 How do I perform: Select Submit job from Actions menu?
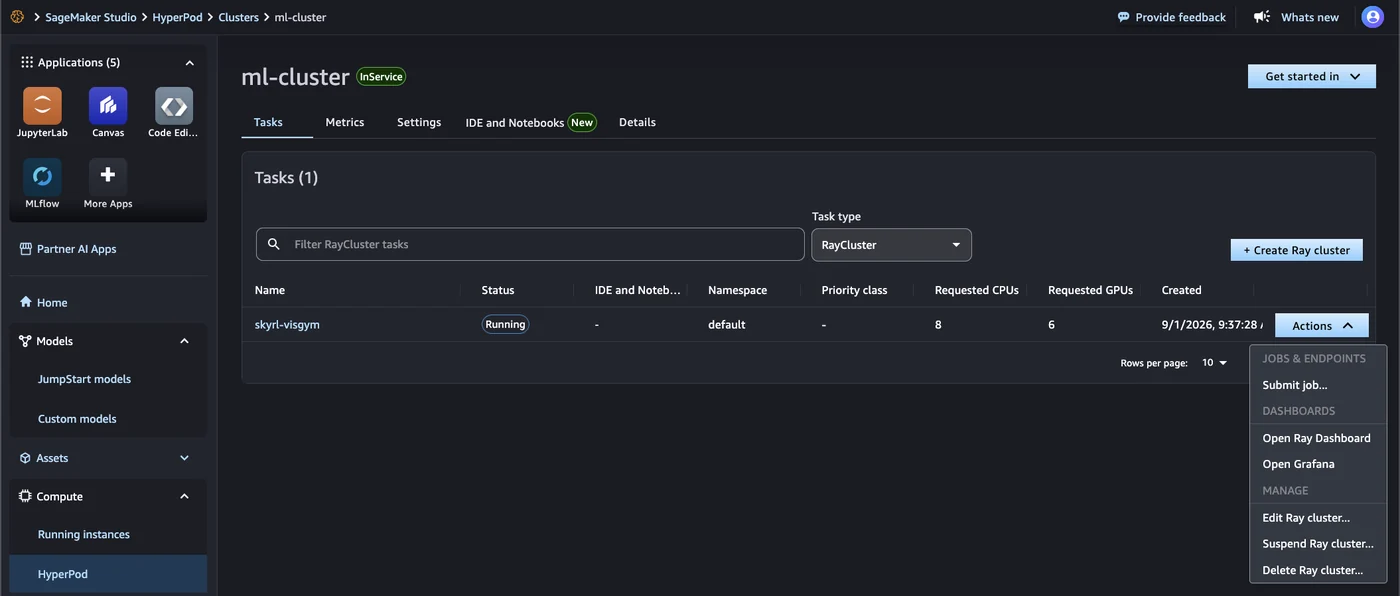click(1318, 385)
